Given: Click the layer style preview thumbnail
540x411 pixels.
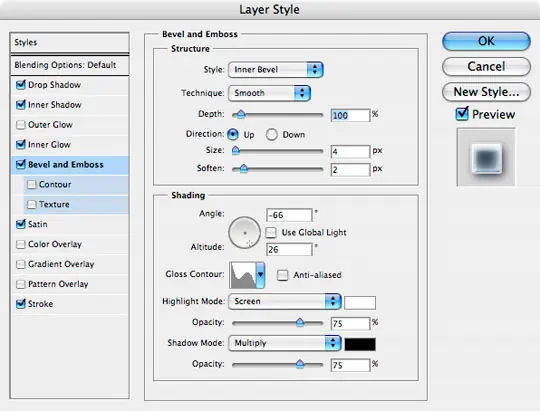Looking at the screenshot, I should pos(486,157).
